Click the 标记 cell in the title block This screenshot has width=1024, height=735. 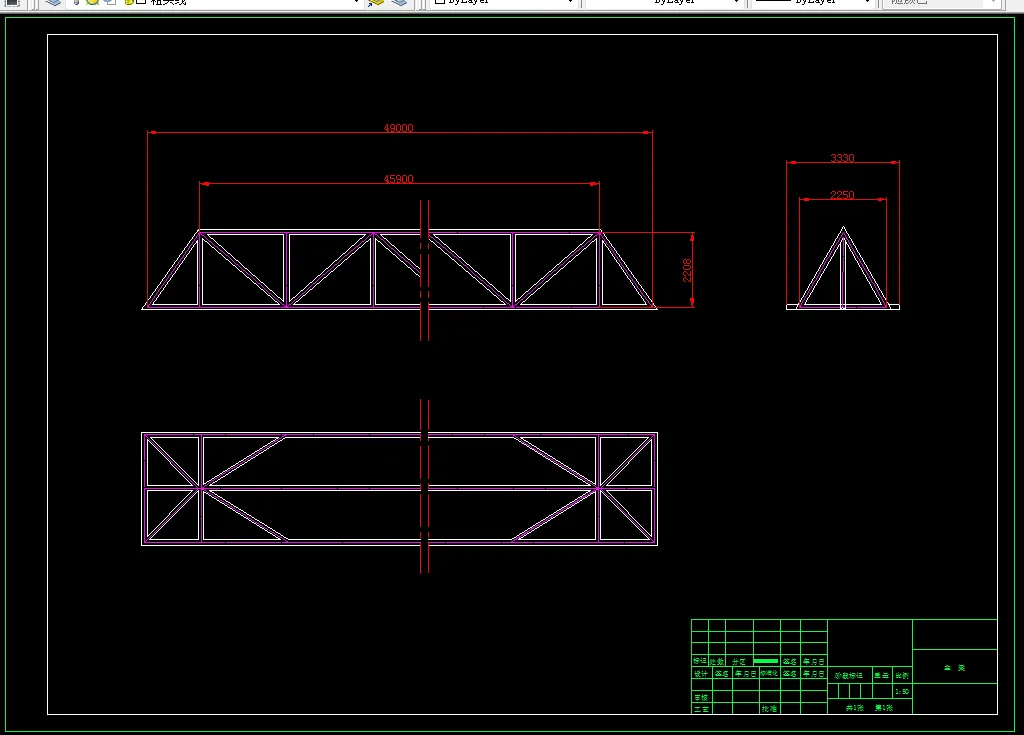pyautogui.click(x=699, y=661)
